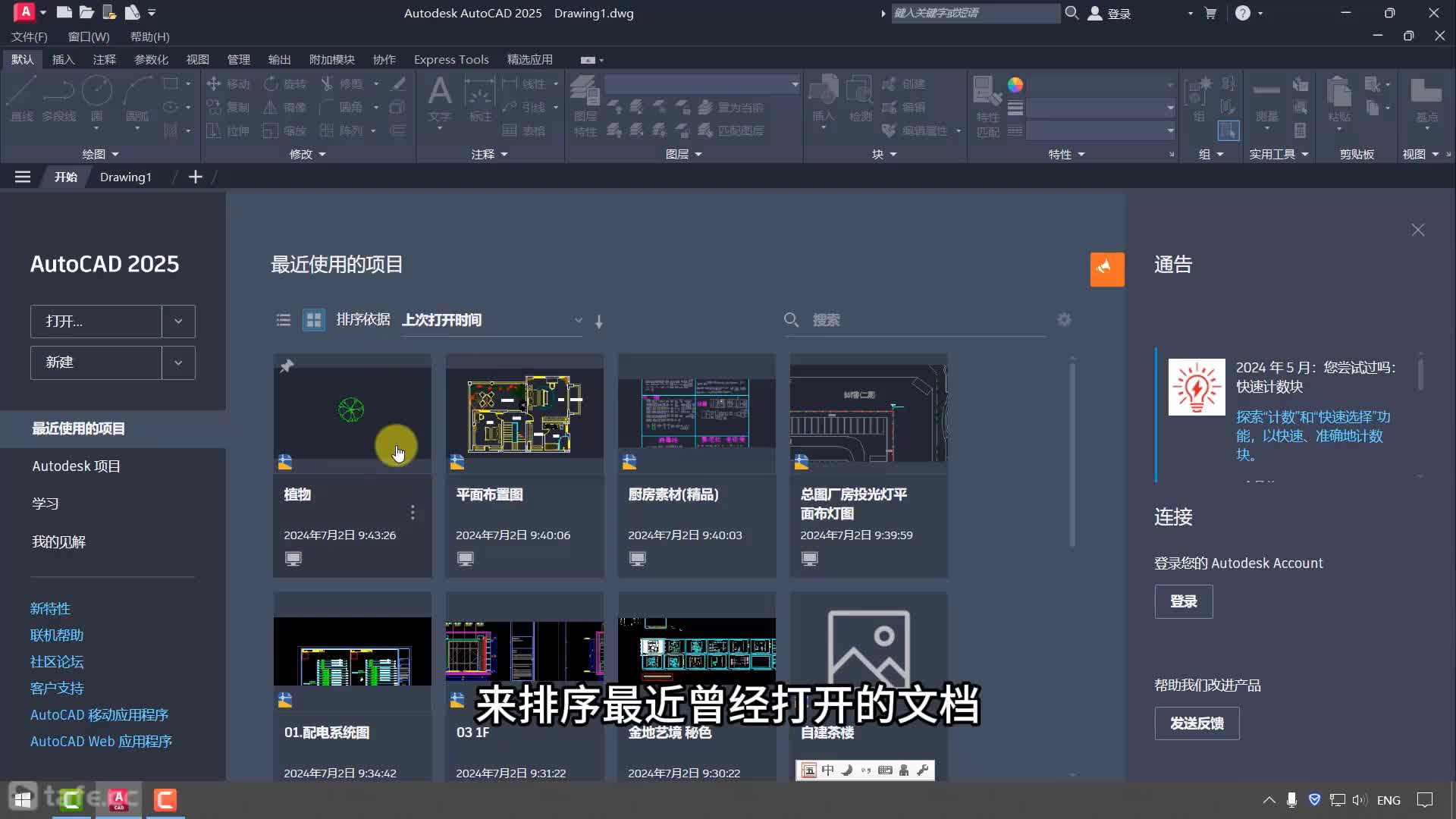The width and height of the screenshot is (1456, 819).
Task: Open the AutoCAD Web 应用程序 link
Action: (101, 741)
